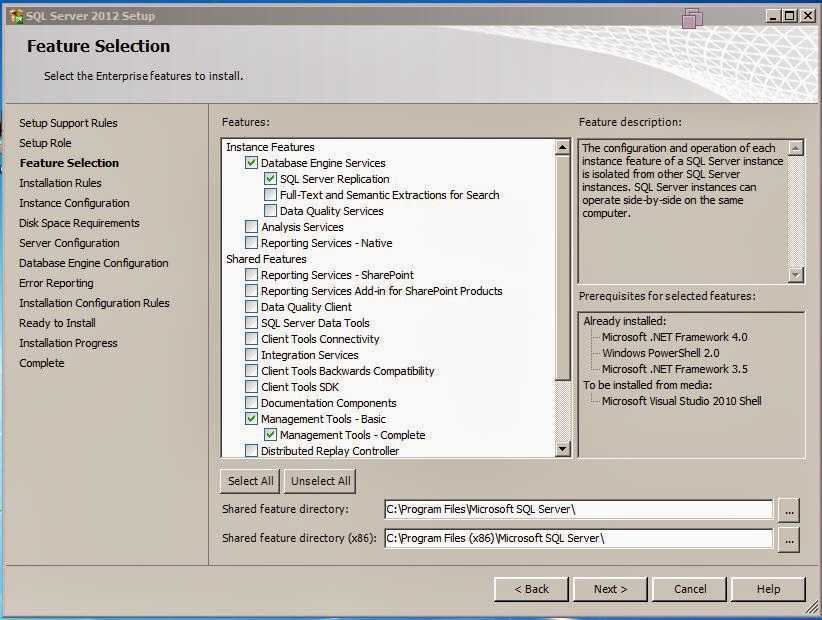Uncheck Management Tools - Complete

coord(270,434)
